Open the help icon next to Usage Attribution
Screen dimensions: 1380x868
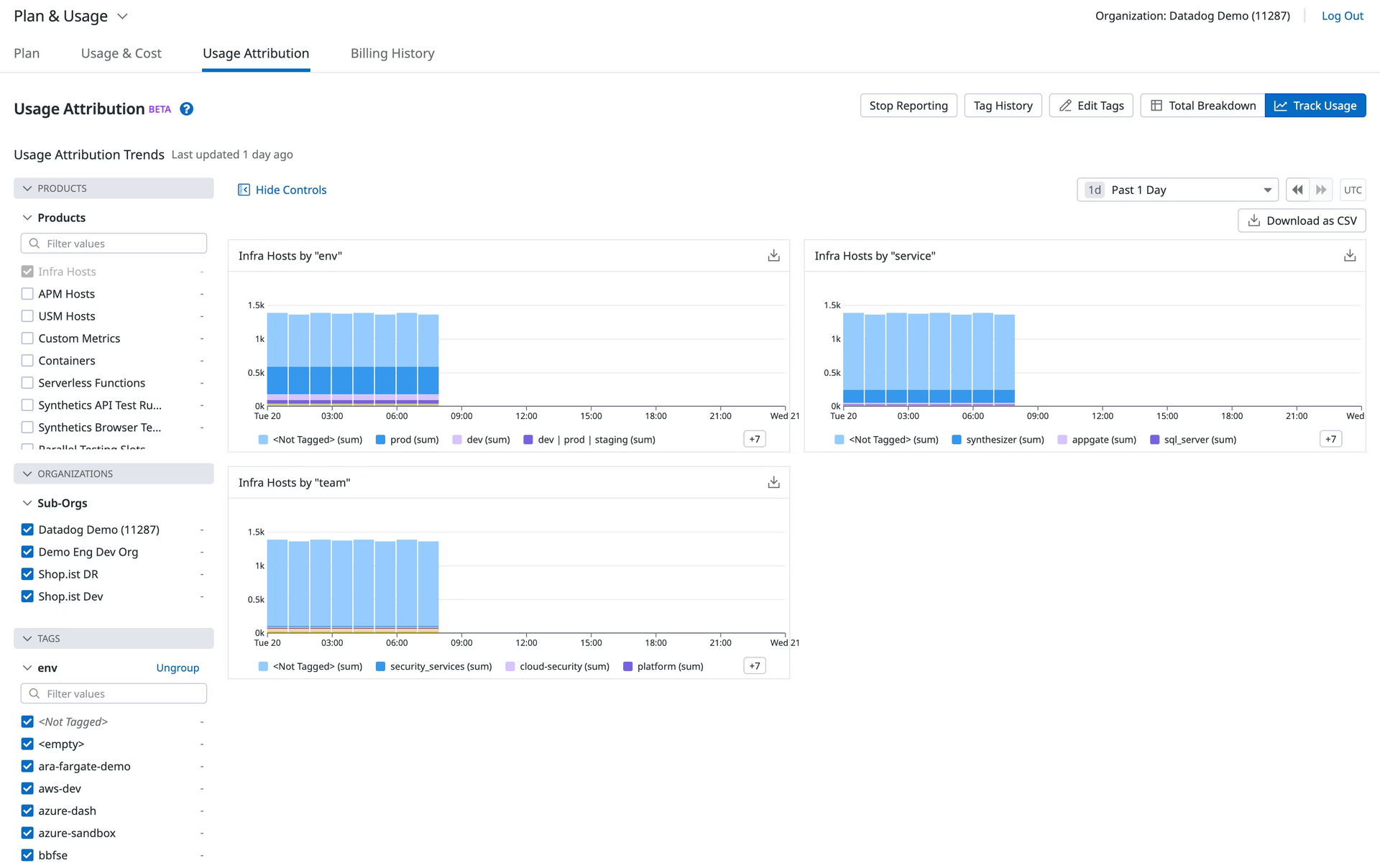[186, 108]
